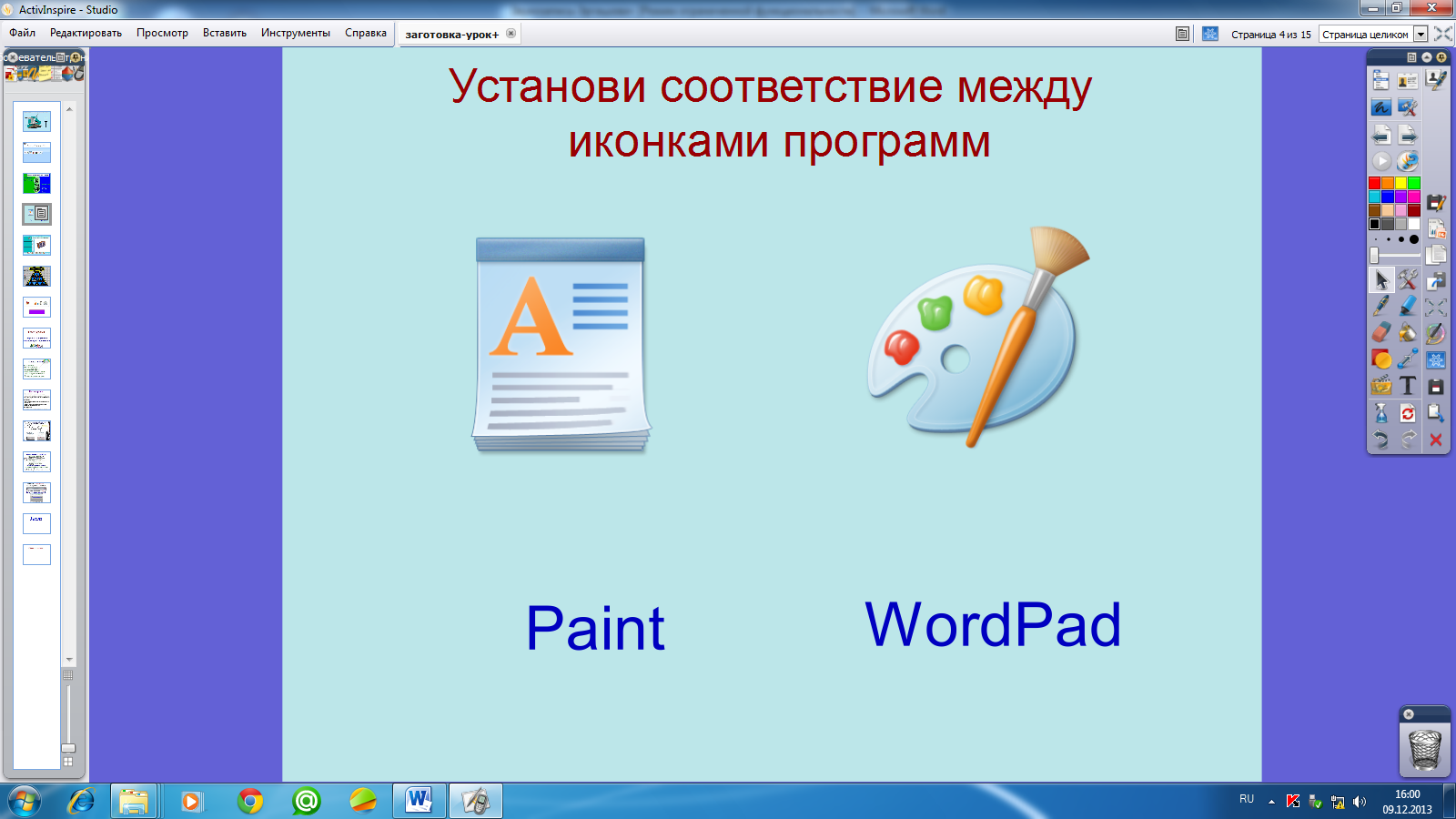Open the Вставить menu

coord(225,33)
